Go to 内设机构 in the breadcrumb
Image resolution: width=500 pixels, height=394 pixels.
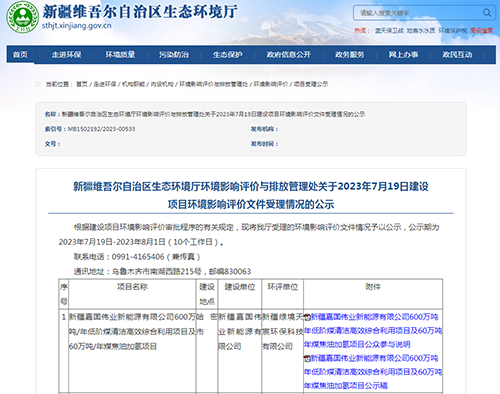pos(162,84)
